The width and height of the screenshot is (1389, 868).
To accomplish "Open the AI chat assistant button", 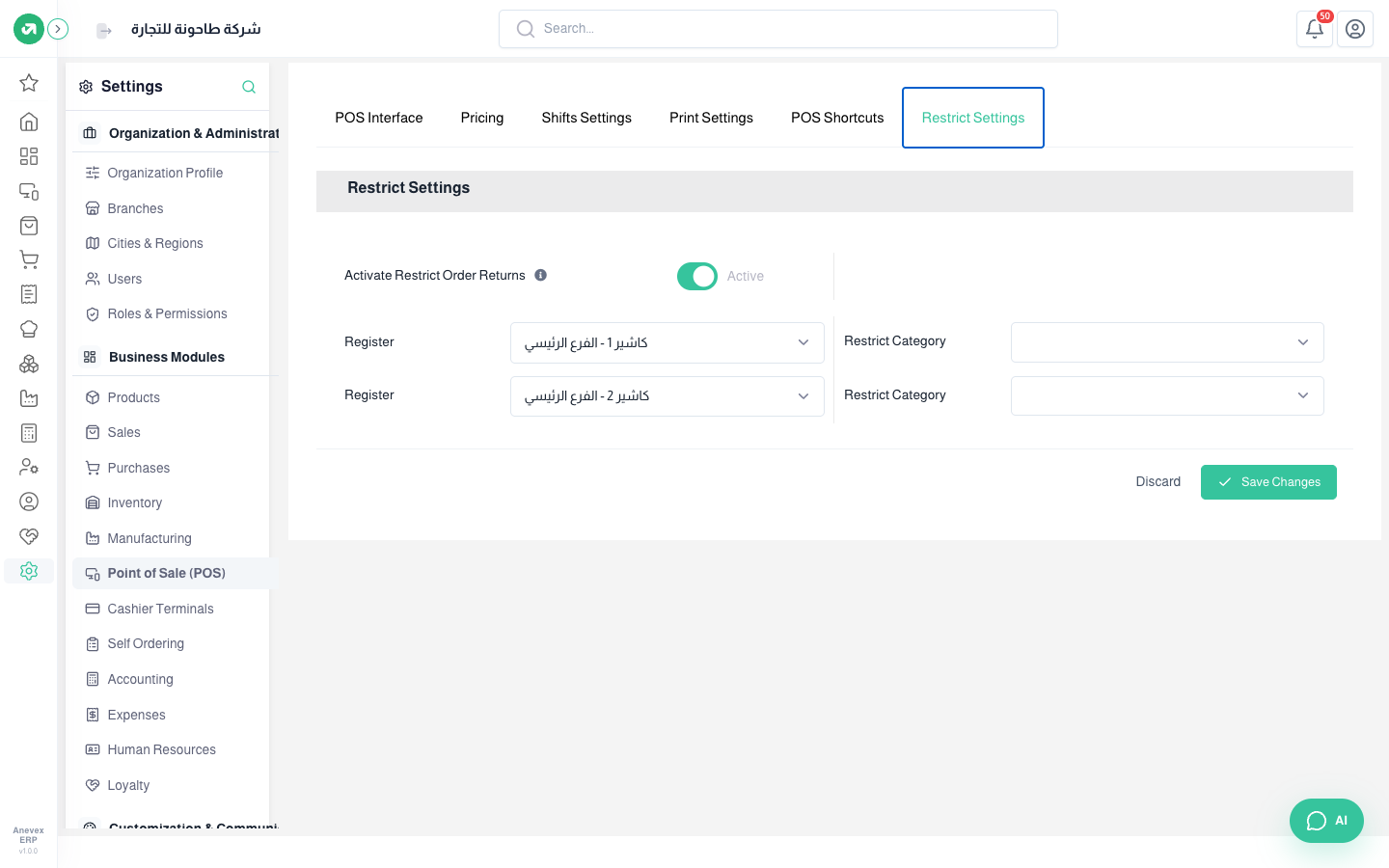I will click(x=1326, y=821).
